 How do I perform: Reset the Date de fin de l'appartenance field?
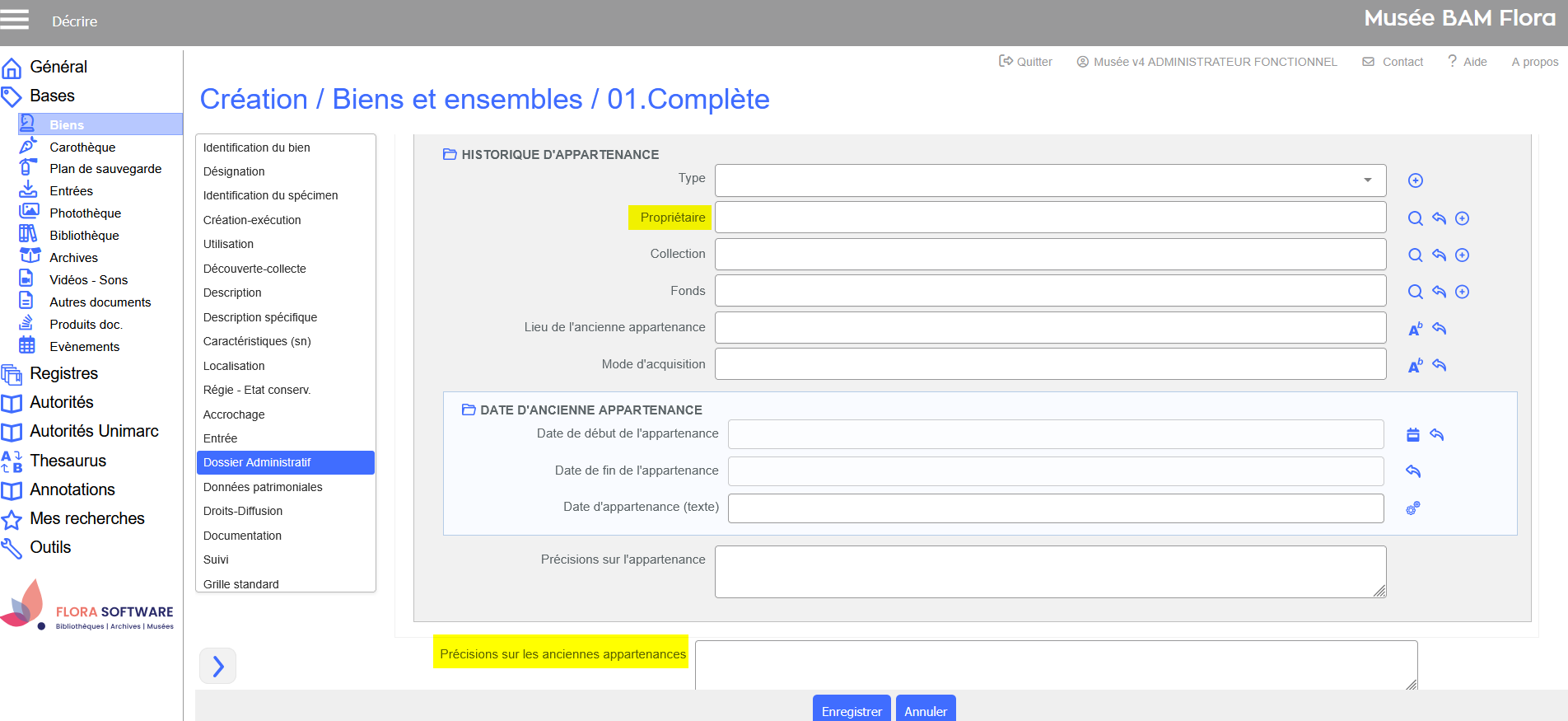1413,471
